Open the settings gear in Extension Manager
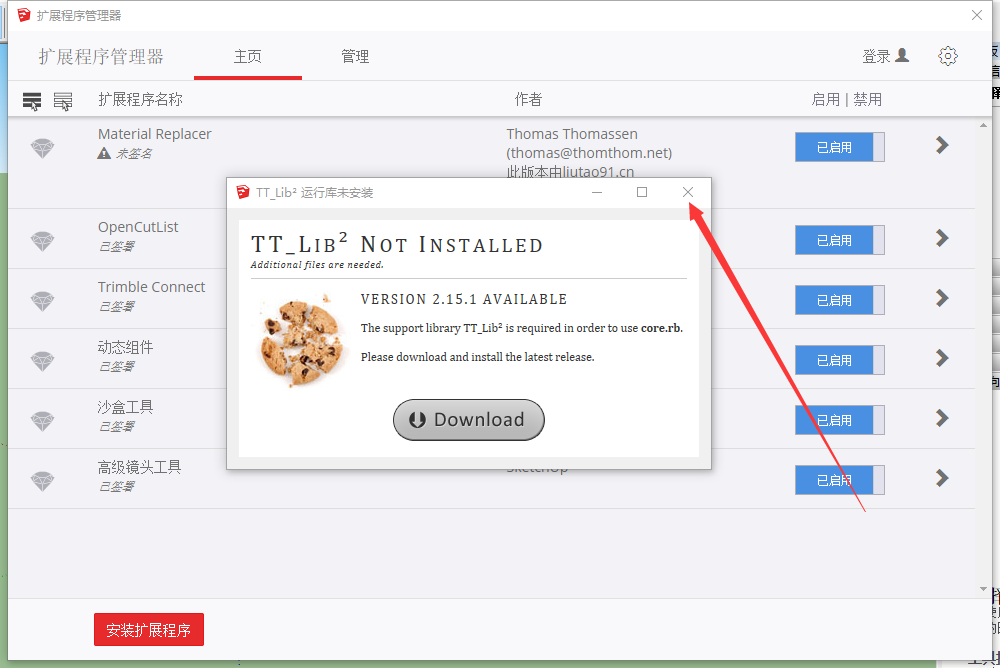Viewport: 1000px width, 668px height. click(x=948, y=56)
